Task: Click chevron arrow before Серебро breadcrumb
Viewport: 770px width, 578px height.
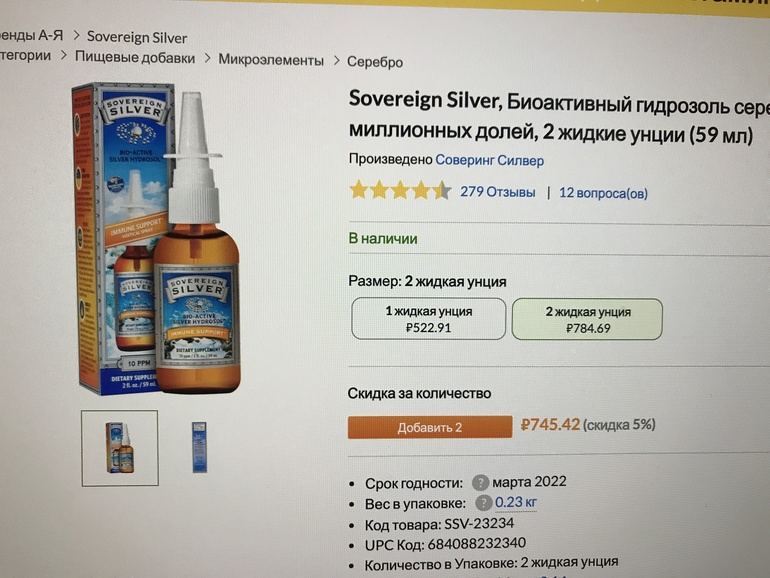Action: pos(336,60)
